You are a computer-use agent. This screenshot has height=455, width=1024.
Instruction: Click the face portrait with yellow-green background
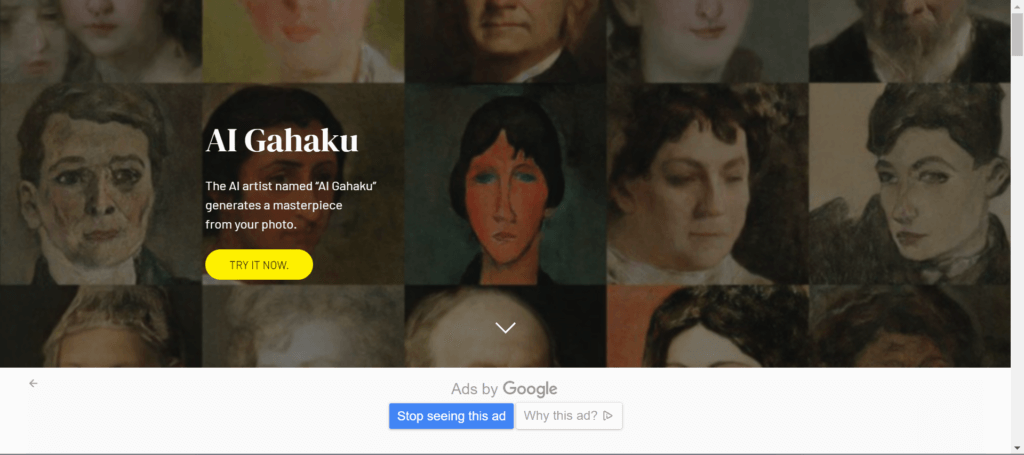(x=303, y=41)
